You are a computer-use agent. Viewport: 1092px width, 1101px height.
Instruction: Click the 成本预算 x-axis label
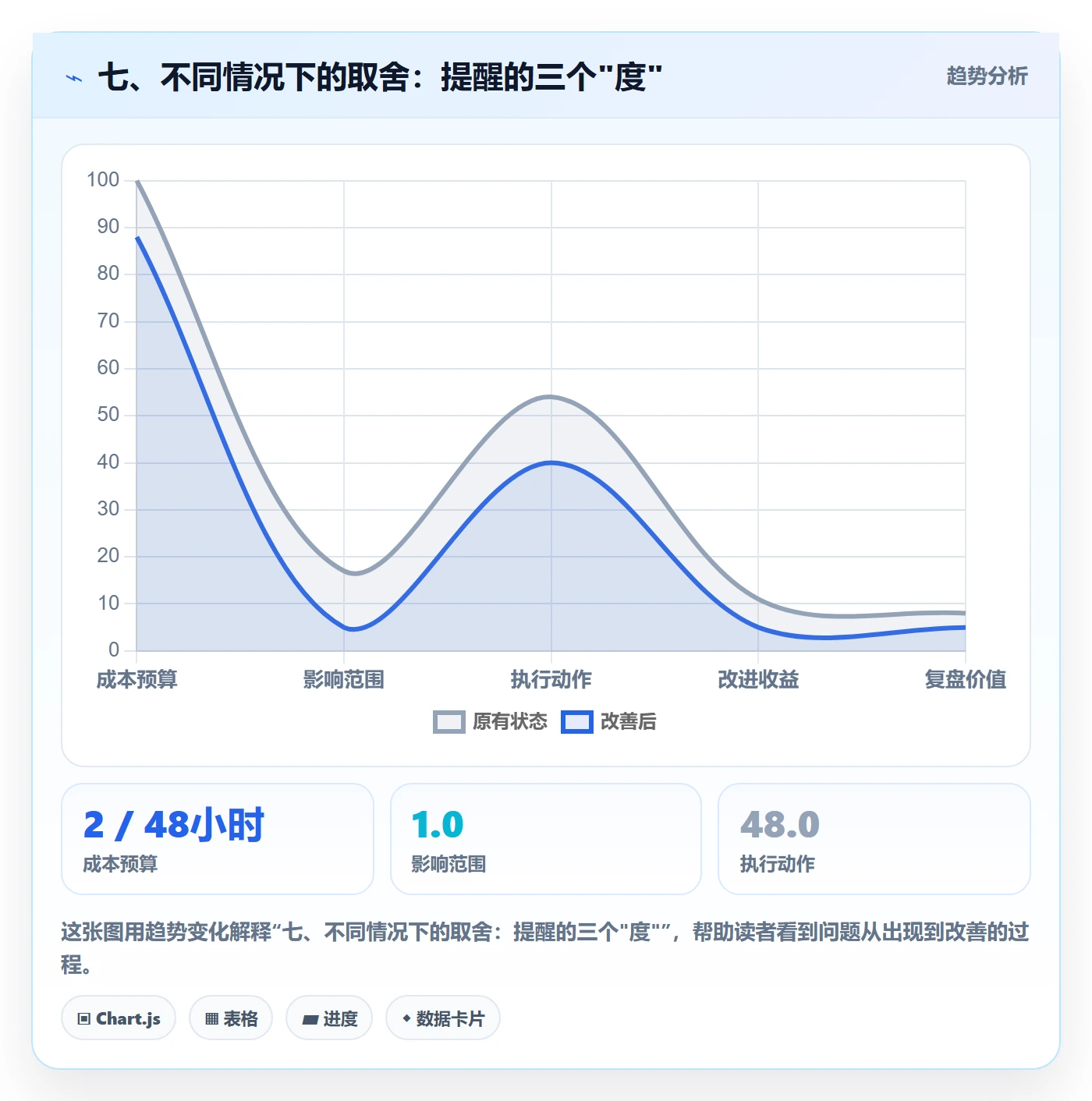pos(137,680)
